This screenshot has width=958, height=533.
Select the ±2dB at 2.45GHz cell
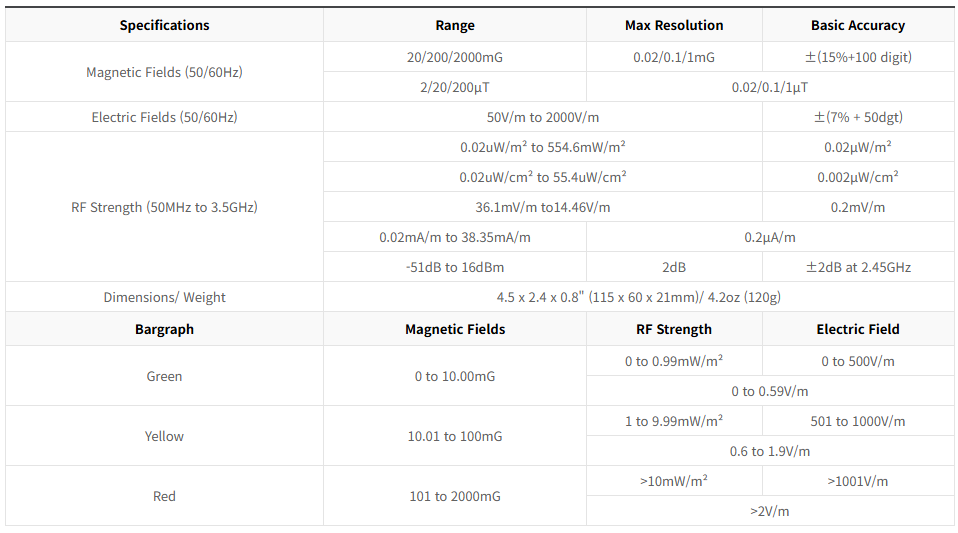(x=858, y=267)
